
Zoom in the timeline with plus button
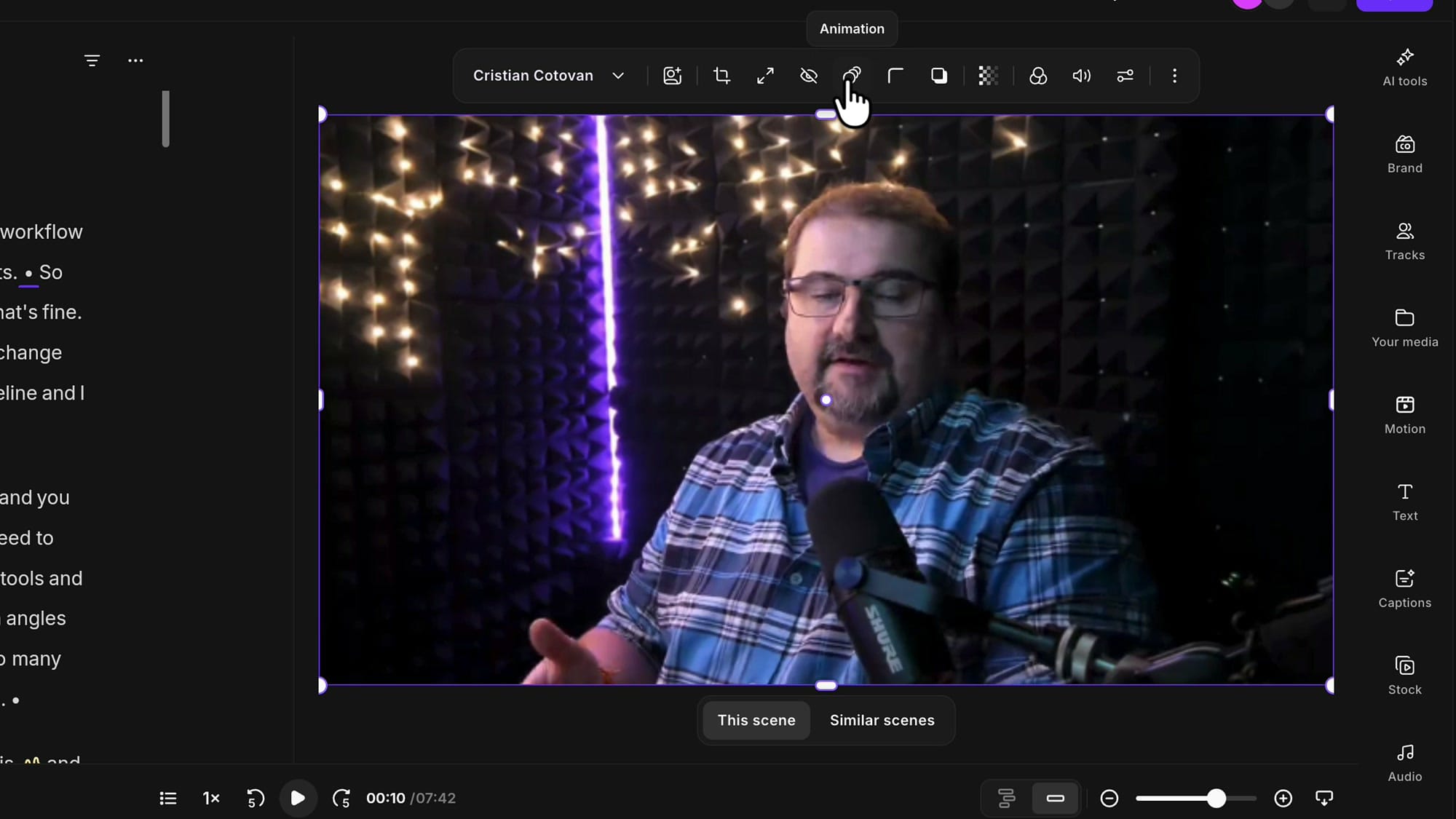pyautogui.click(x=1283, y=798)
